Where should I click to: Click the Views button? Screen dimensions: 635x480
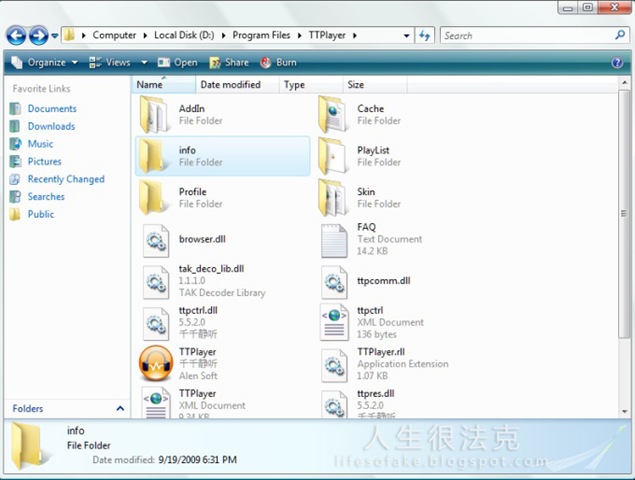pyautogui.click(x=110, y=62)
